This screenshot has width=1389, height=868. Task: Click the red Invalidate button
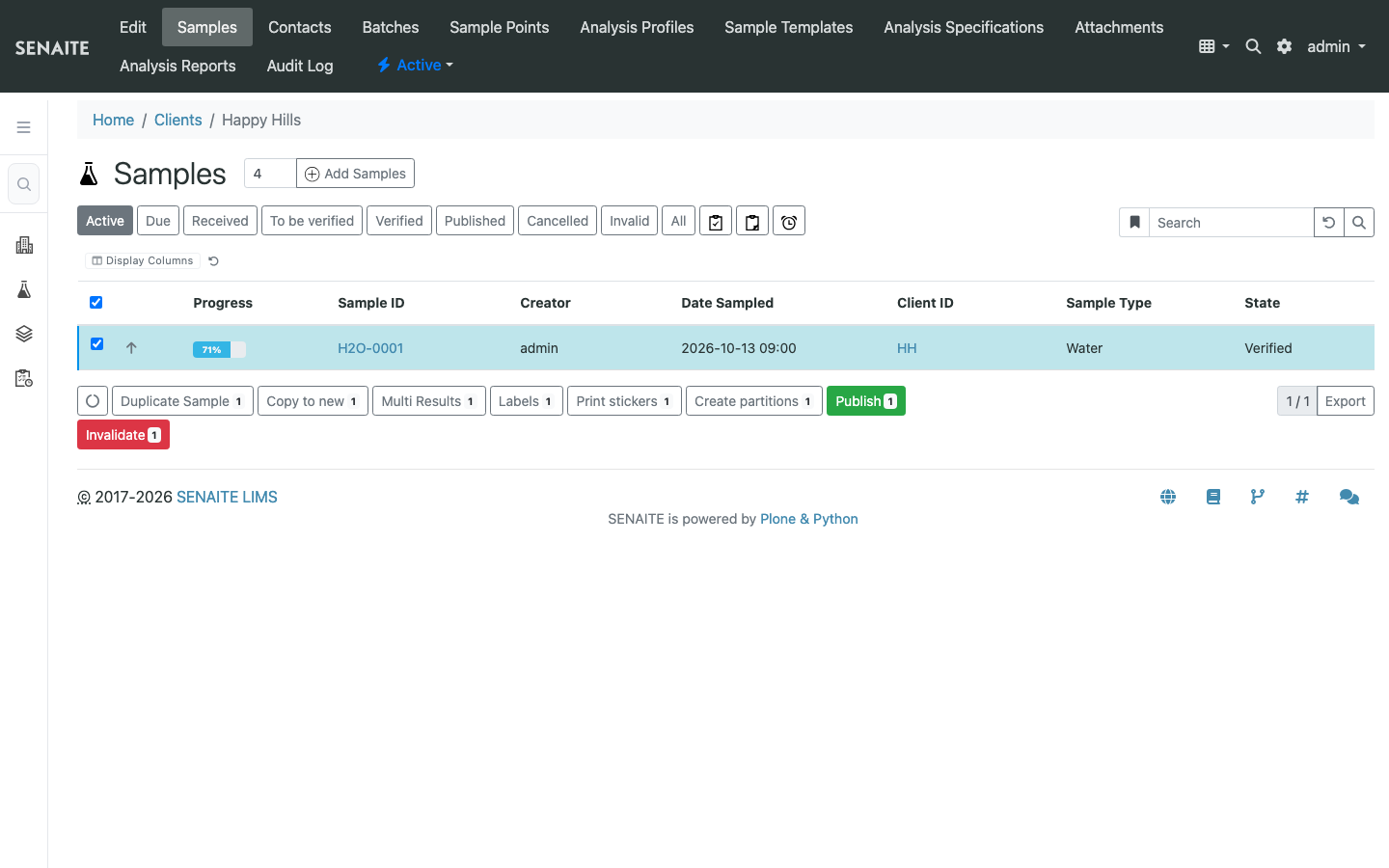pos(123,435)
